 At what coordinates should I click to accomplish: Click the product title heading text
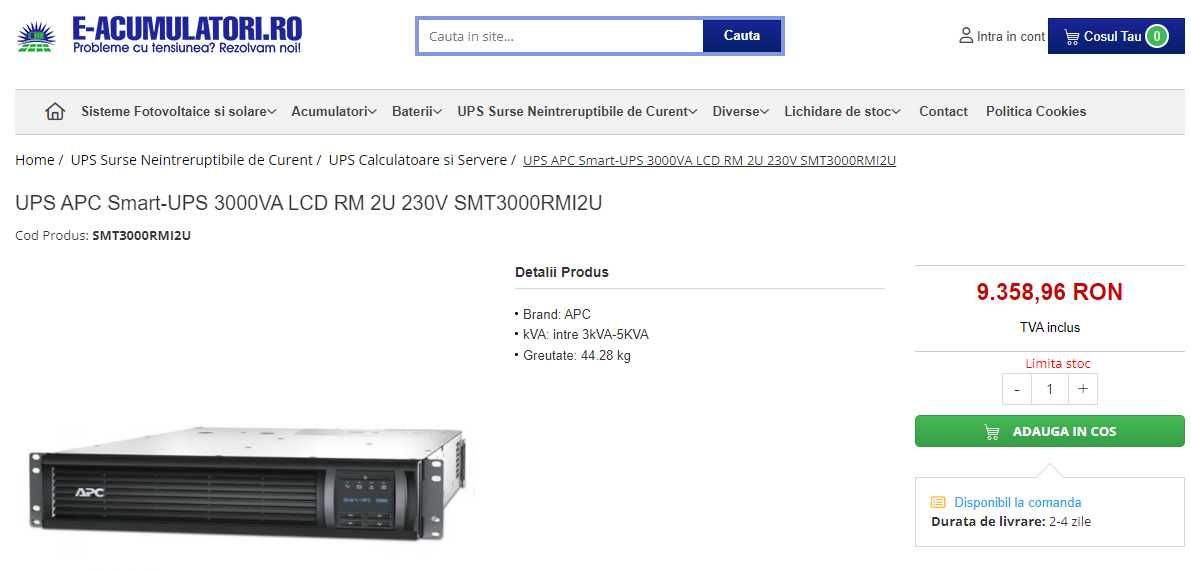(308, 204)
